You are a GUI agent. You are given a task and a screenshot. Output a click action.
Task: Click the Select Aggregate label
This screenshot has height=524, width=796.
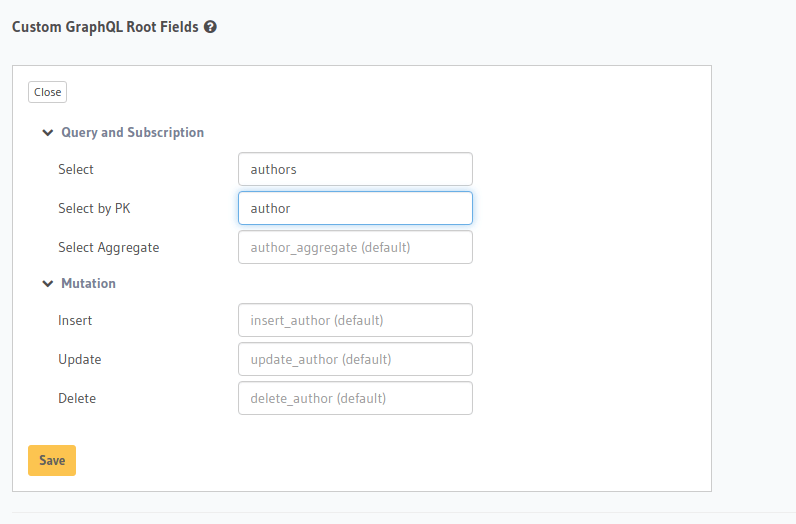point(108,247)
